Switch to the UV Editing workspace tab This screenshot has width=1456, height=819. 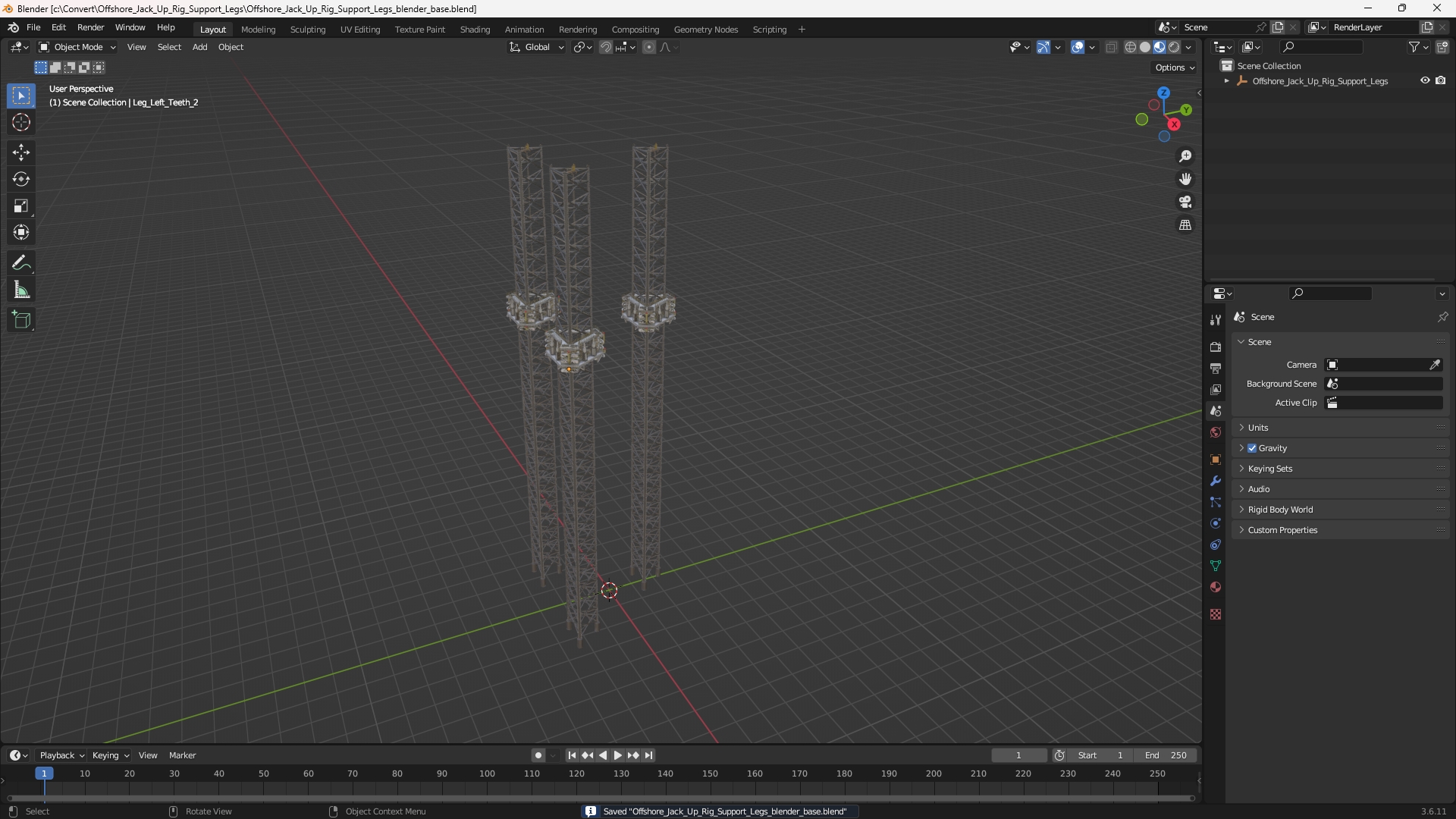[360, 30]
